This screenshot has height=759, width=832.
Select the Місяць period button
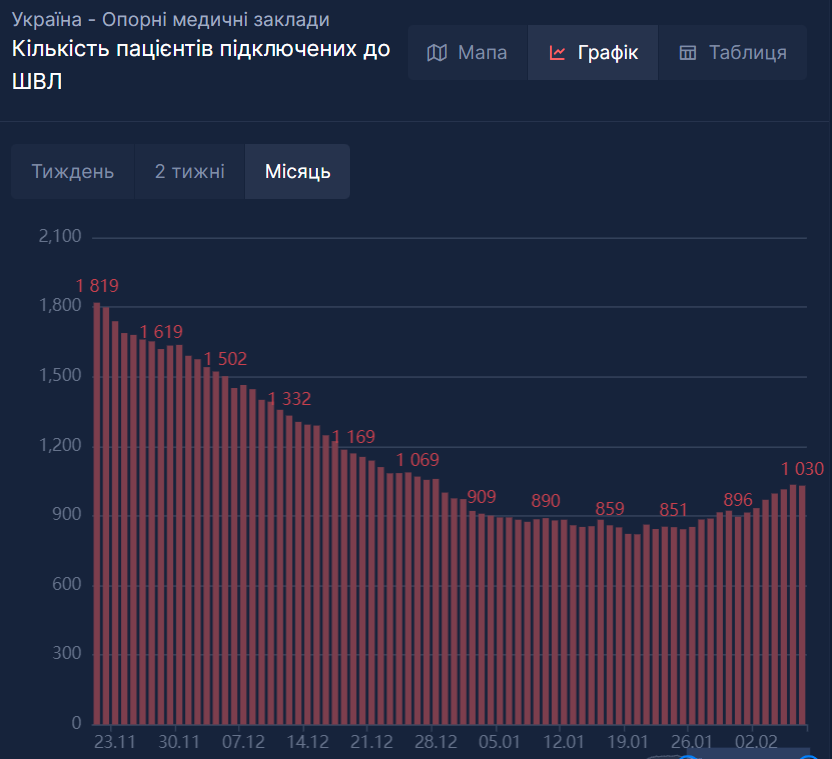click(x=297, y=171)
